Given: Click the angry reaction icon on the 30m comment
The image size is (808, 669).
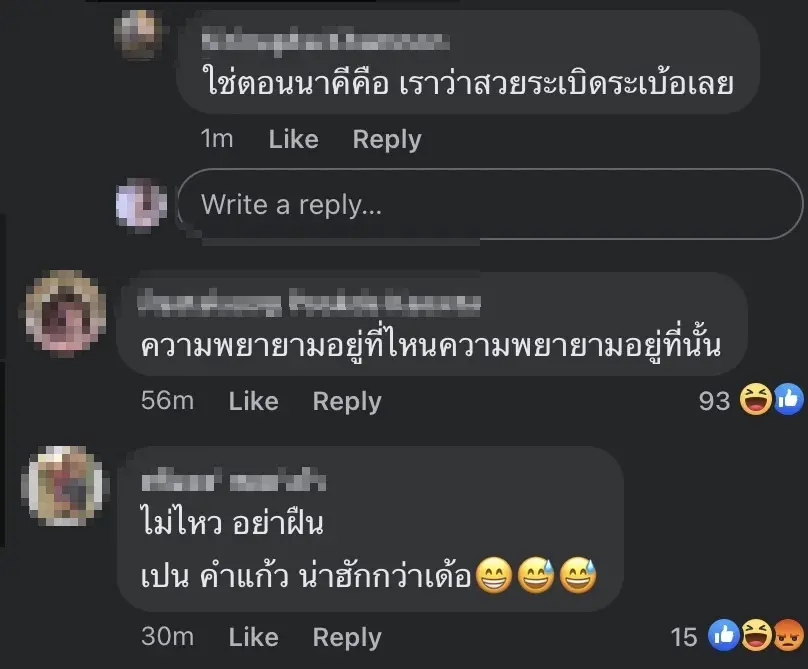Looking at the screenshot, I should pos(789,635).
